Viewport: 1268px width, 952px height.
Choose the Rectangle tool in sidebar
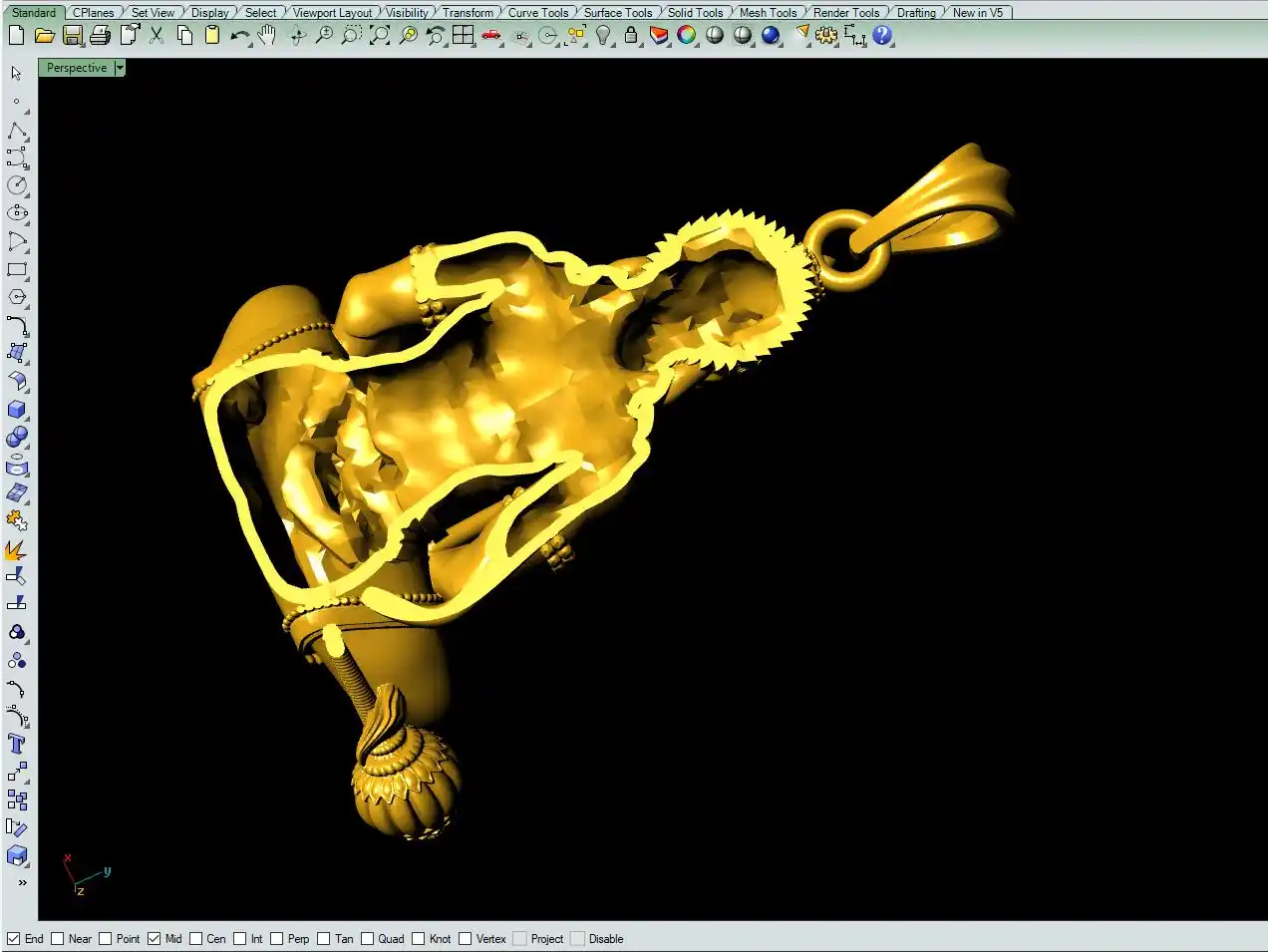(x=17, y=269)
